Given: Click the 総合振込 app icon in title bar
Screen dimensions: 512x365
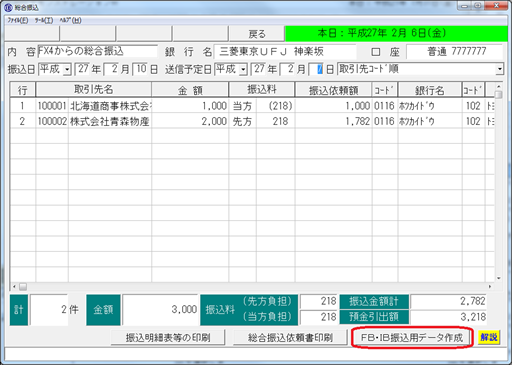Looking at the screenshot, I should [8, 7].
